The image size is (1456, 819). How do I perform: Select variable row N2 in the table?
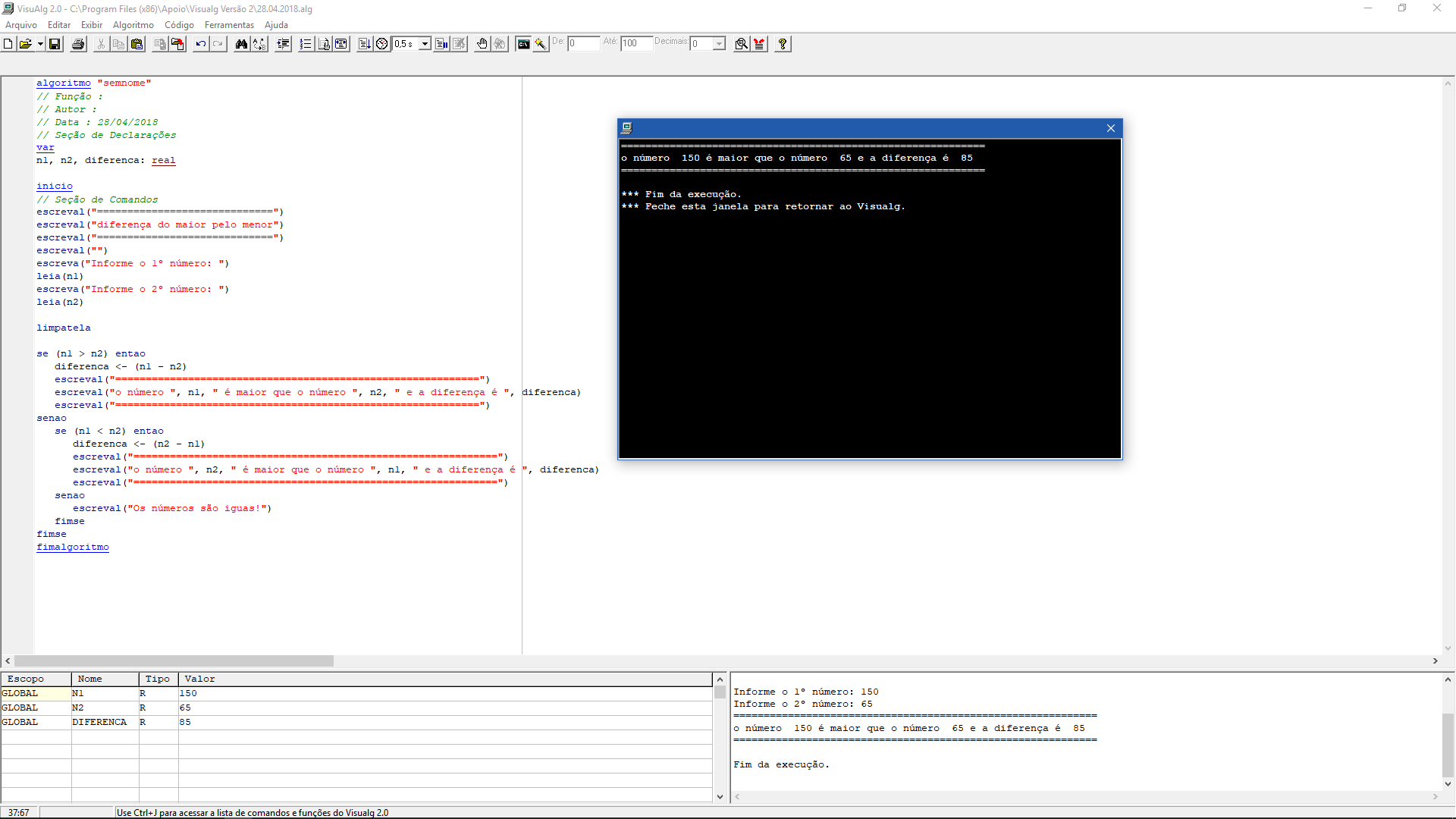(356, 708)
